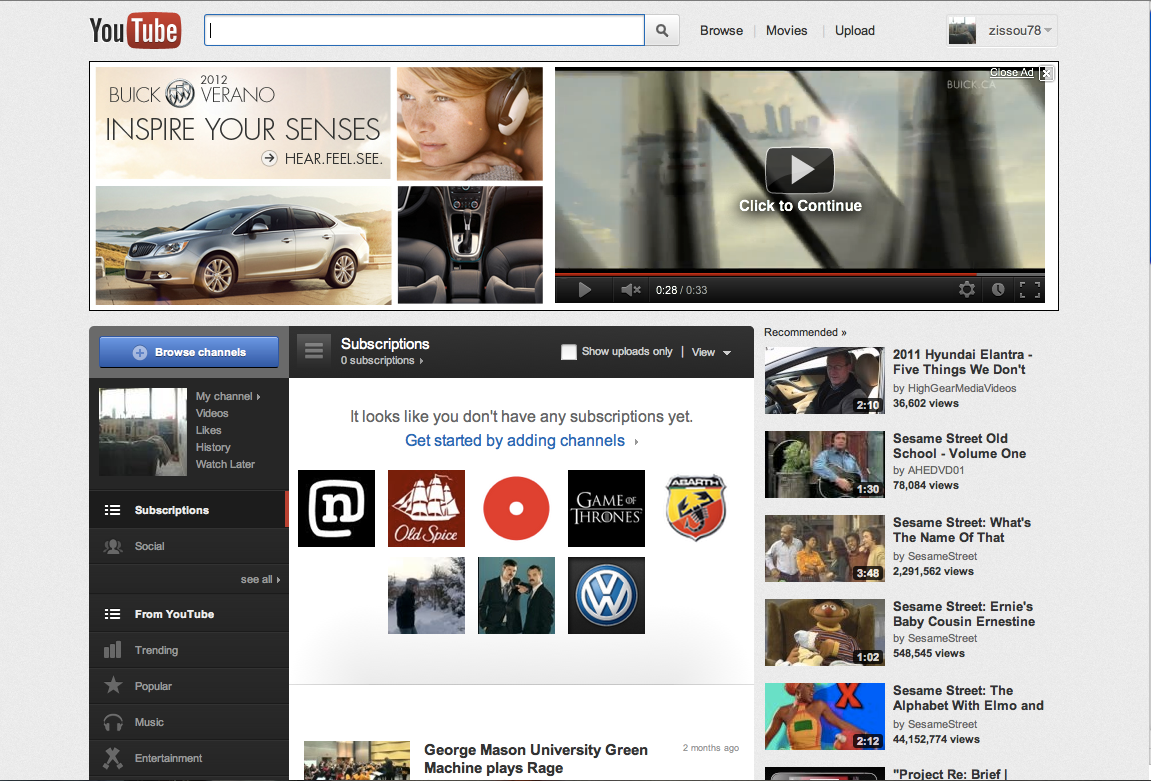1151x781 pixels.
Task: Select Social in the sidebar
Action: pyautogui.click(x=188, y=546)
